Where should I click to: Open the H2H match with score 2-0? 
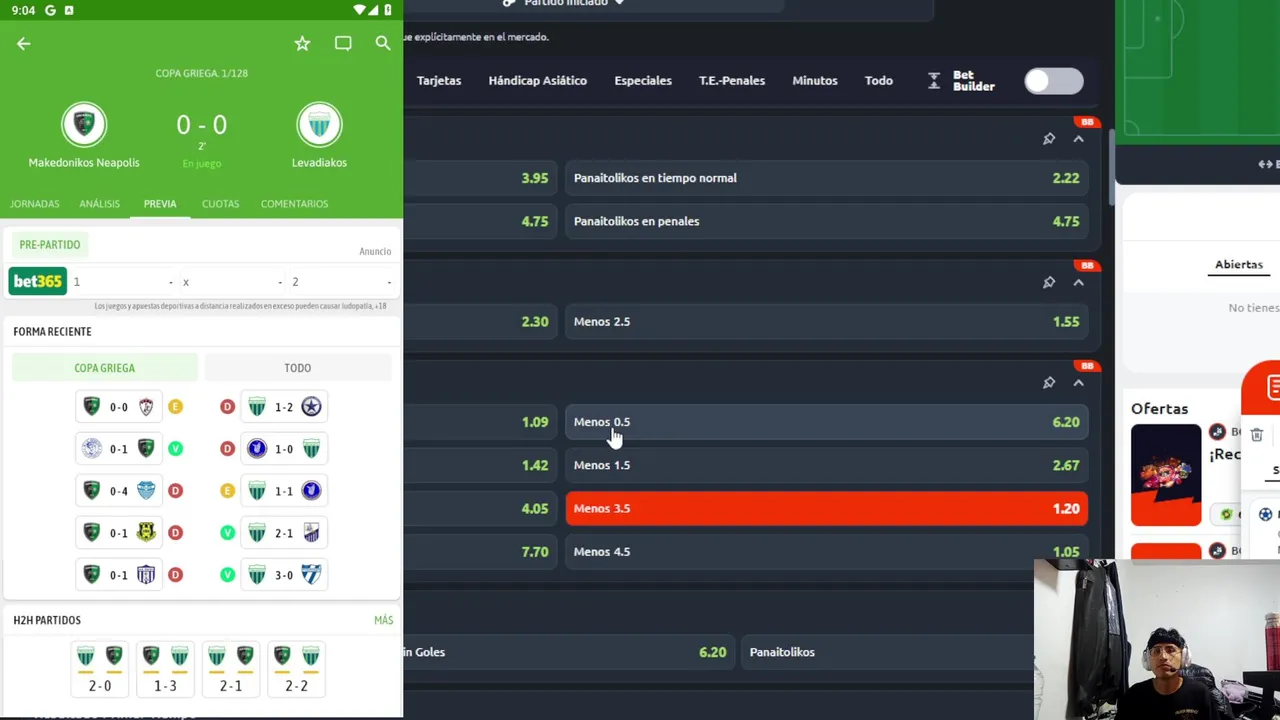pos(100,670)
